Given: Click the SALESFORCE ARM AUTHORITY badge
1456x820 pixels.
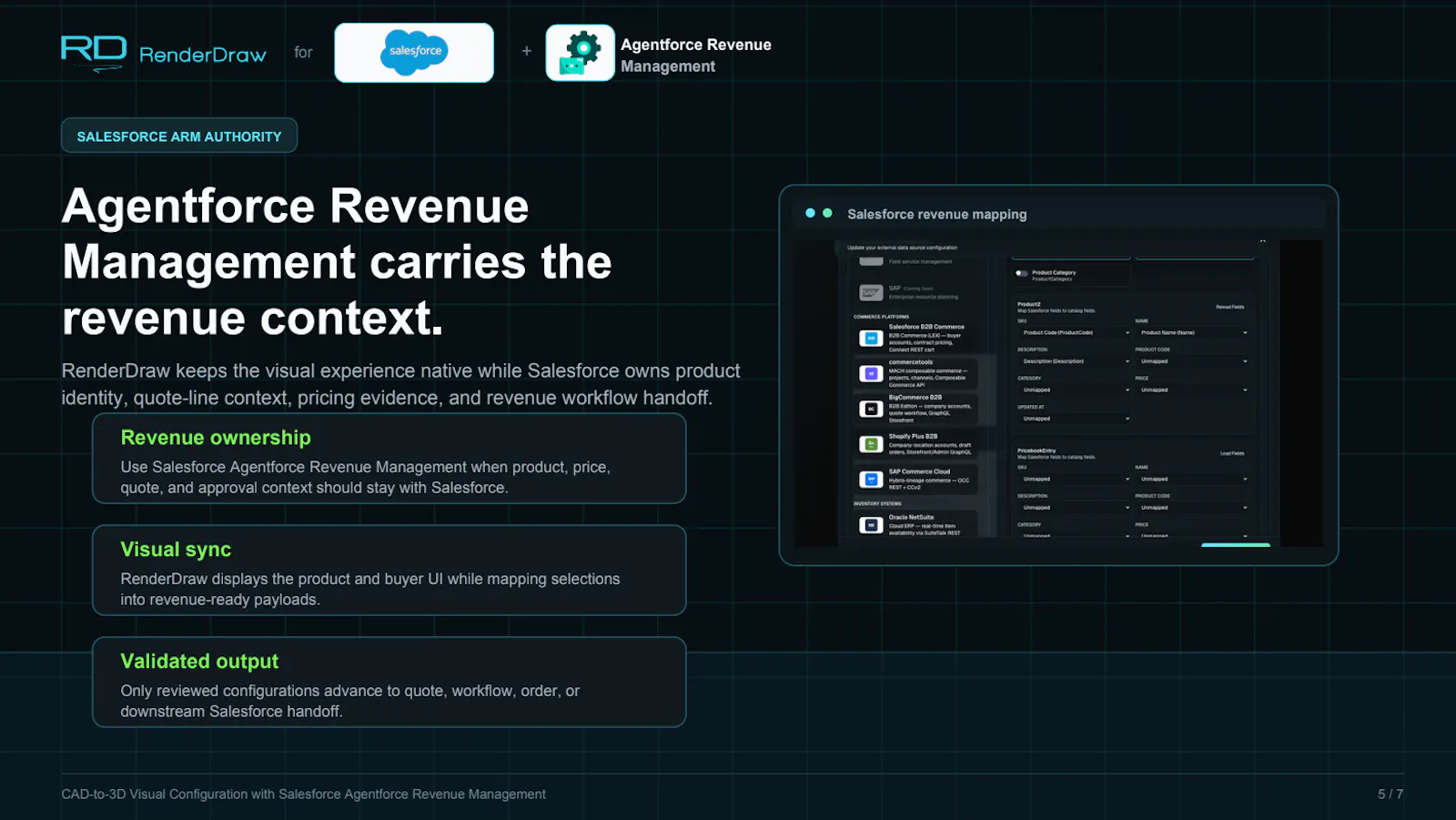Looking at the screenshot, I should point(179,136).
